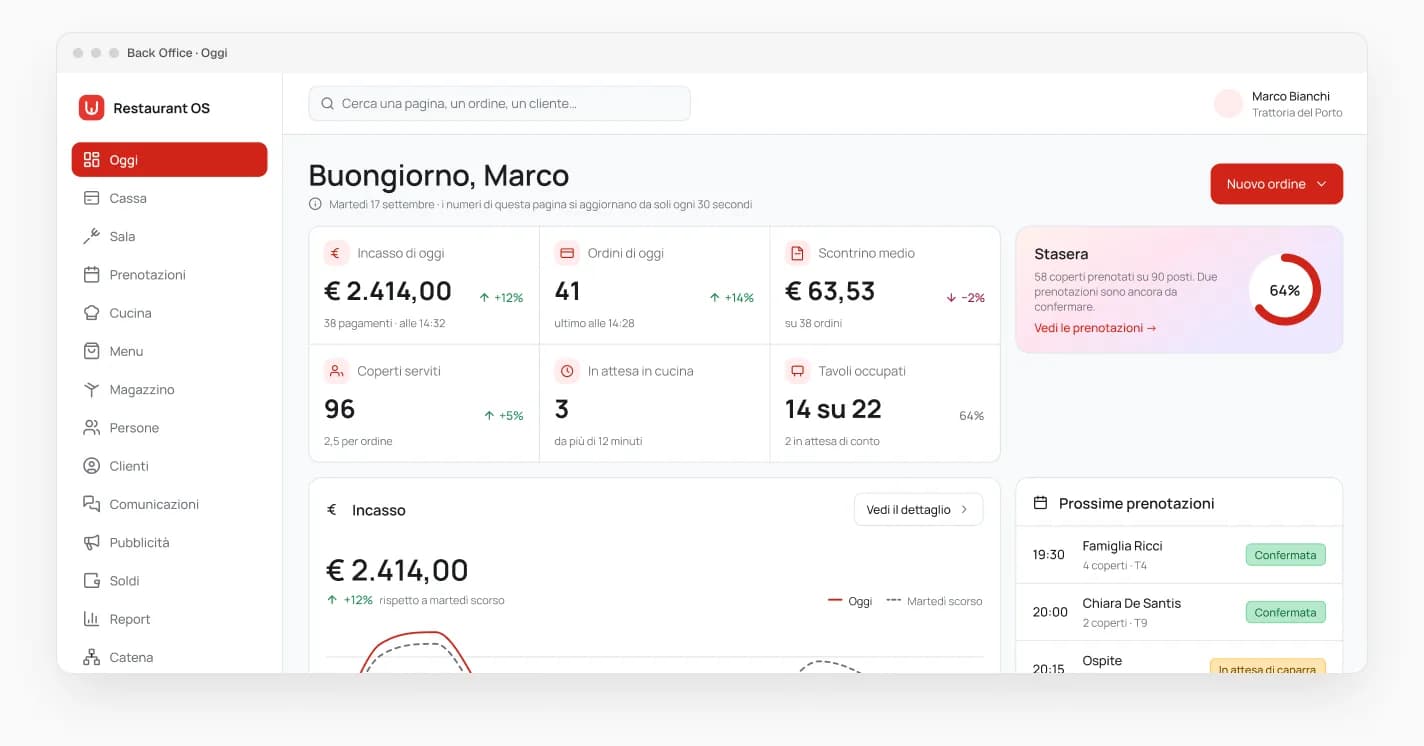This screenshot has width=1424, height=746.
Task: Click the Trattoria del Porto label
Action: pos(1297,113)
